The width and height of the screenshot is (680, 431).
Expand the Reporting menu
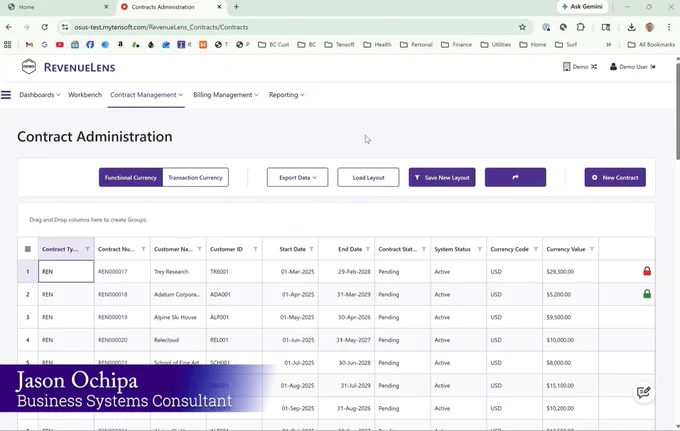(x=287, y=95)
